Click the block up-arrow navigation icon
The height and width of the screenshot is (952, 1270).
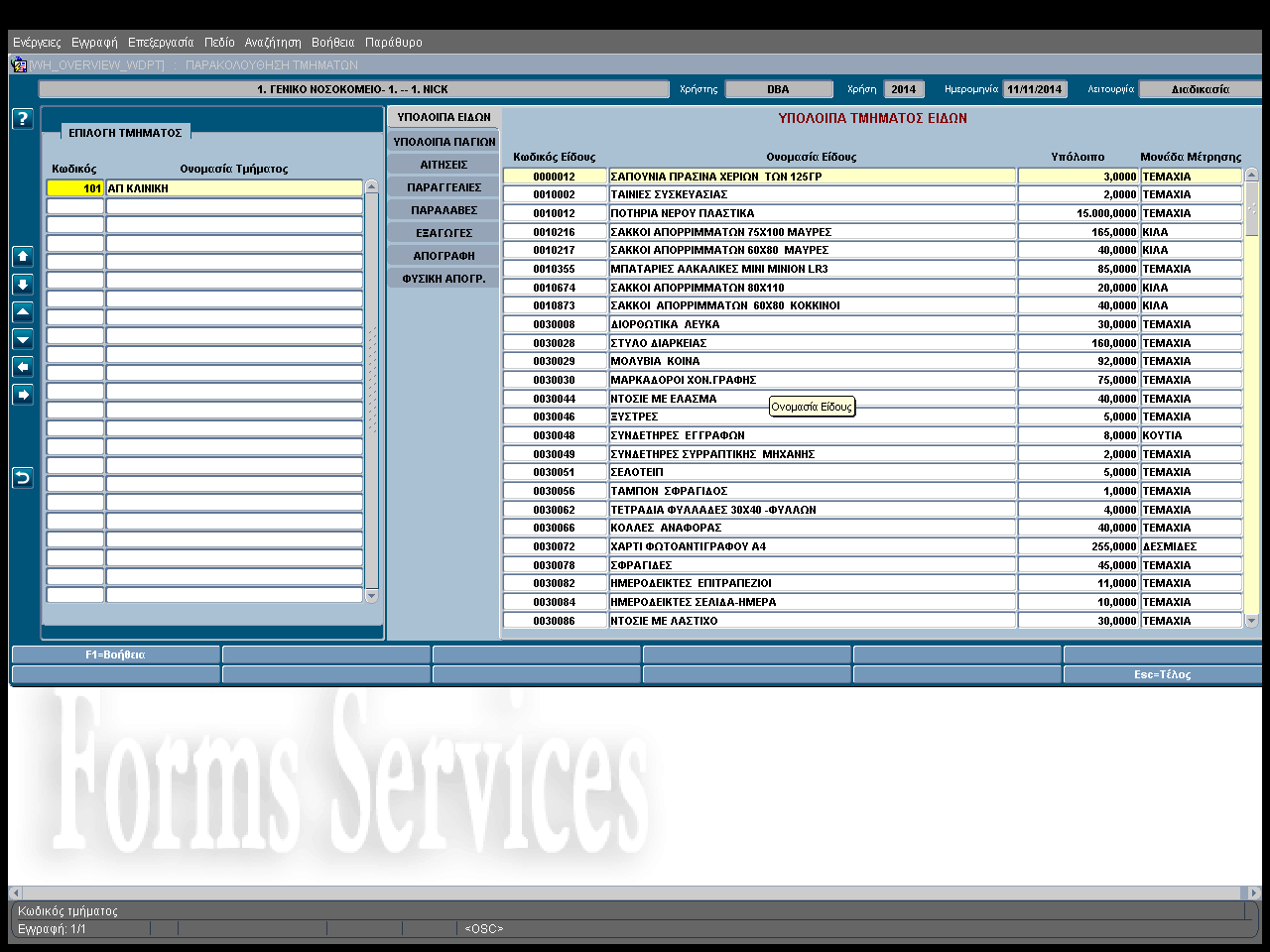[23, 256]
